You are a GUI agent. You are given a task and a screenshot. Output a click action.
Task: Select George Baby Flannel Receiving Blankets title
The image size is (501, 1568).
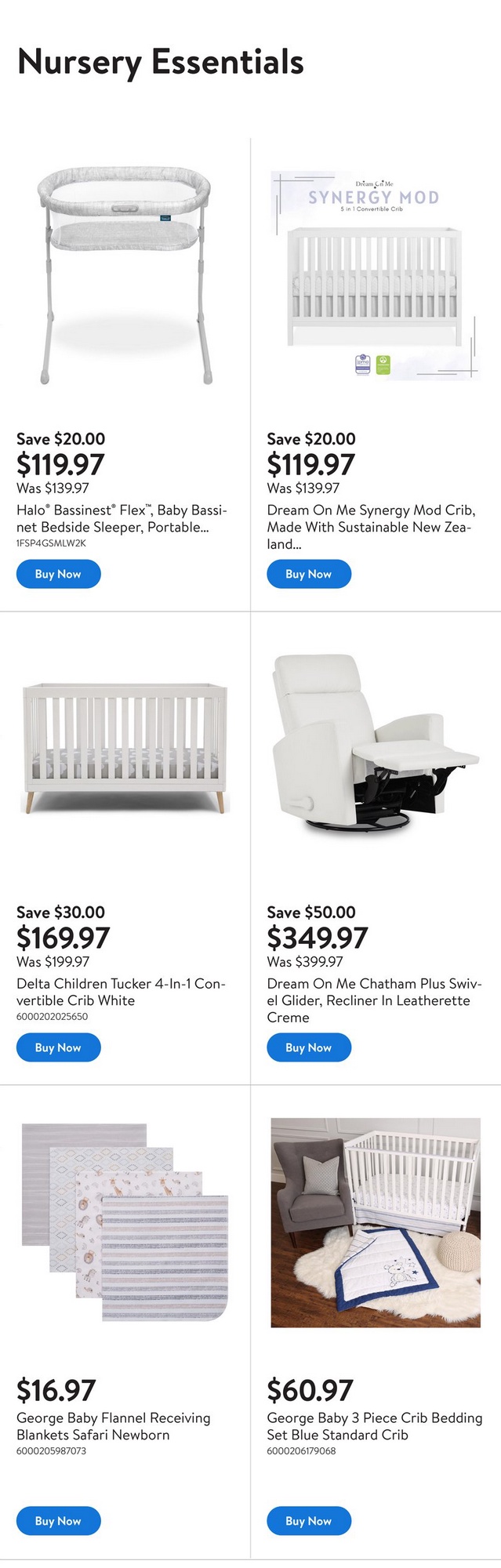pos(113,1426)
